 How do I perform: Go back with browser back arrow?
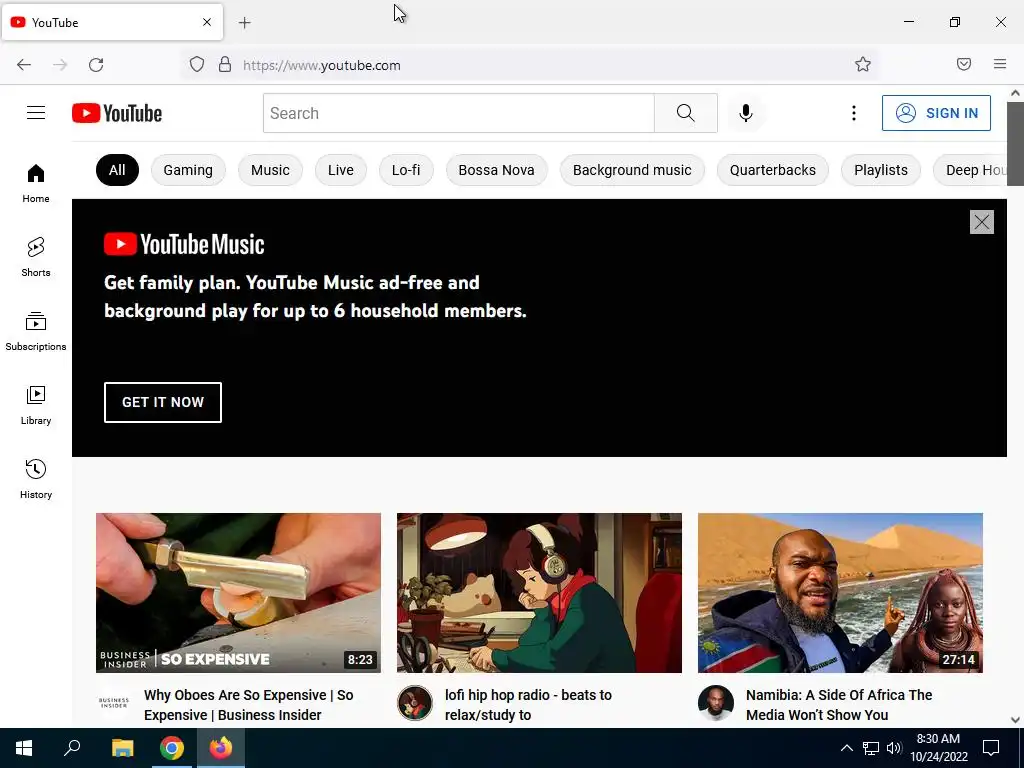coord(24,65)
